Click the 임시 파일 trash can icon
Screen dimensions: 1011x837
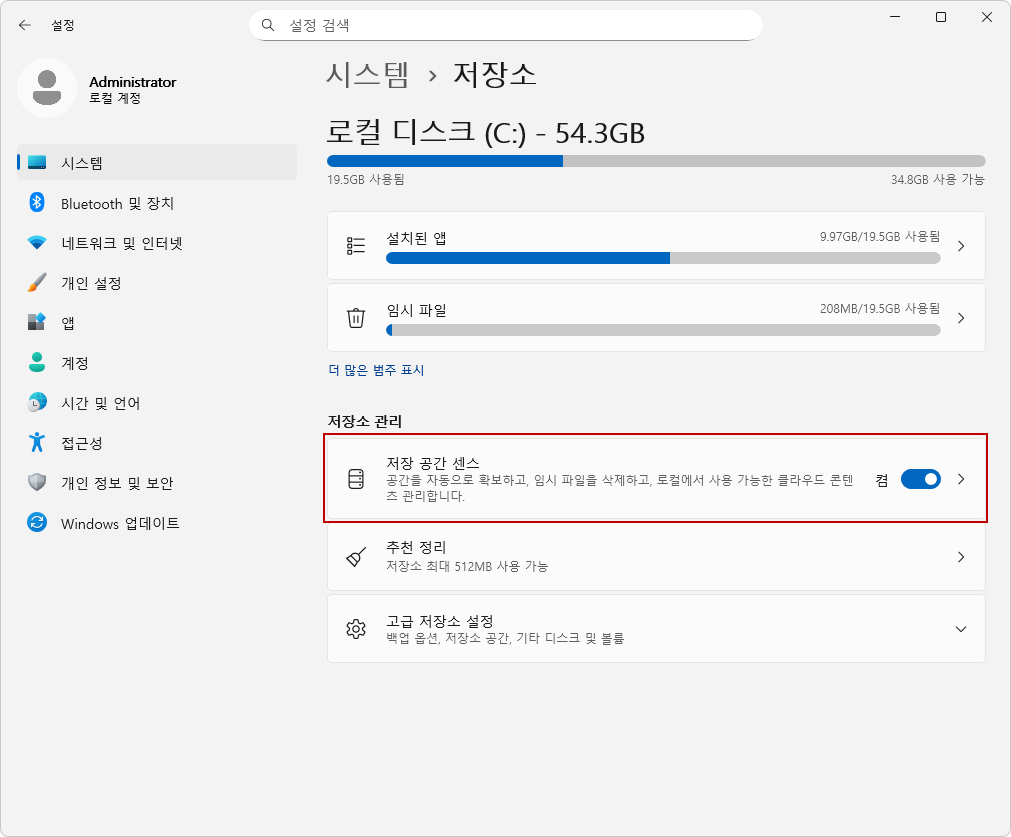[x=356, y=318]
